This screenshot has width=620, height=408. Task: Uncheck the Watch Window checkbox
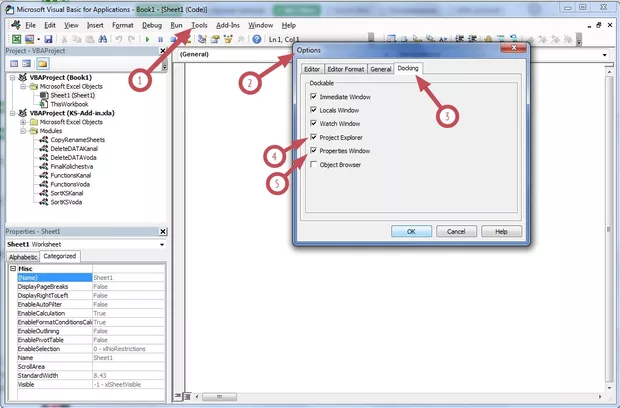click(314, 123)
